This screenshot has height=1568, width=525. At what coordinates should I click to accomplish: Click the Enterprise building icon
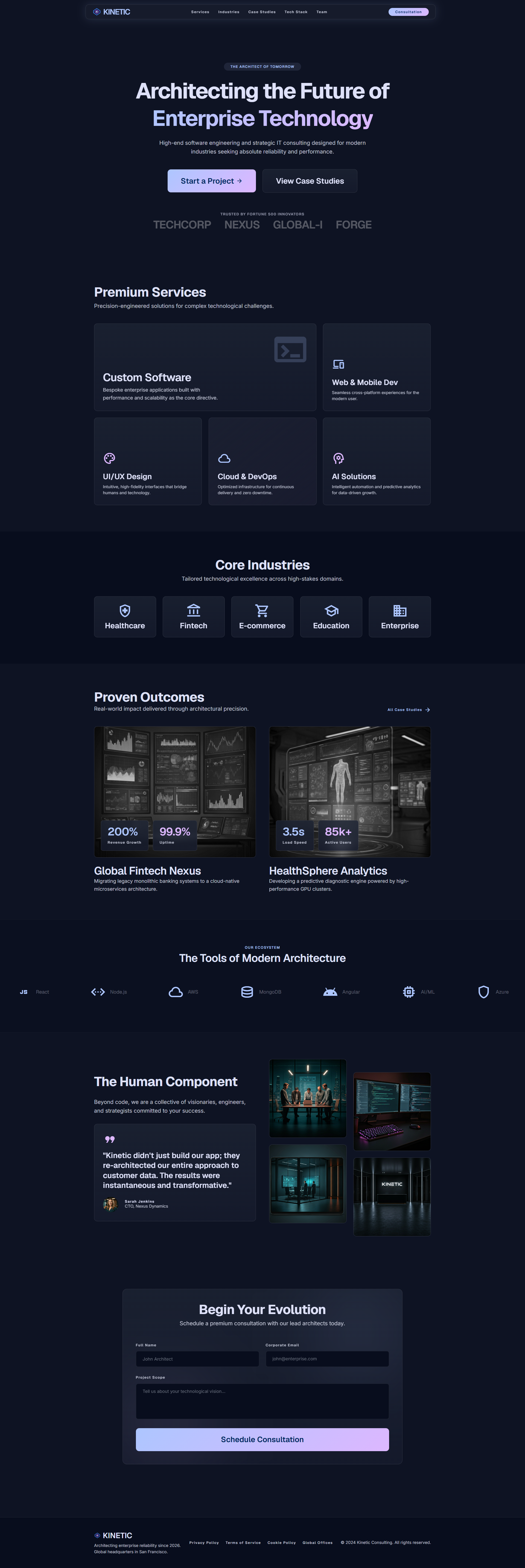(400, 611)
